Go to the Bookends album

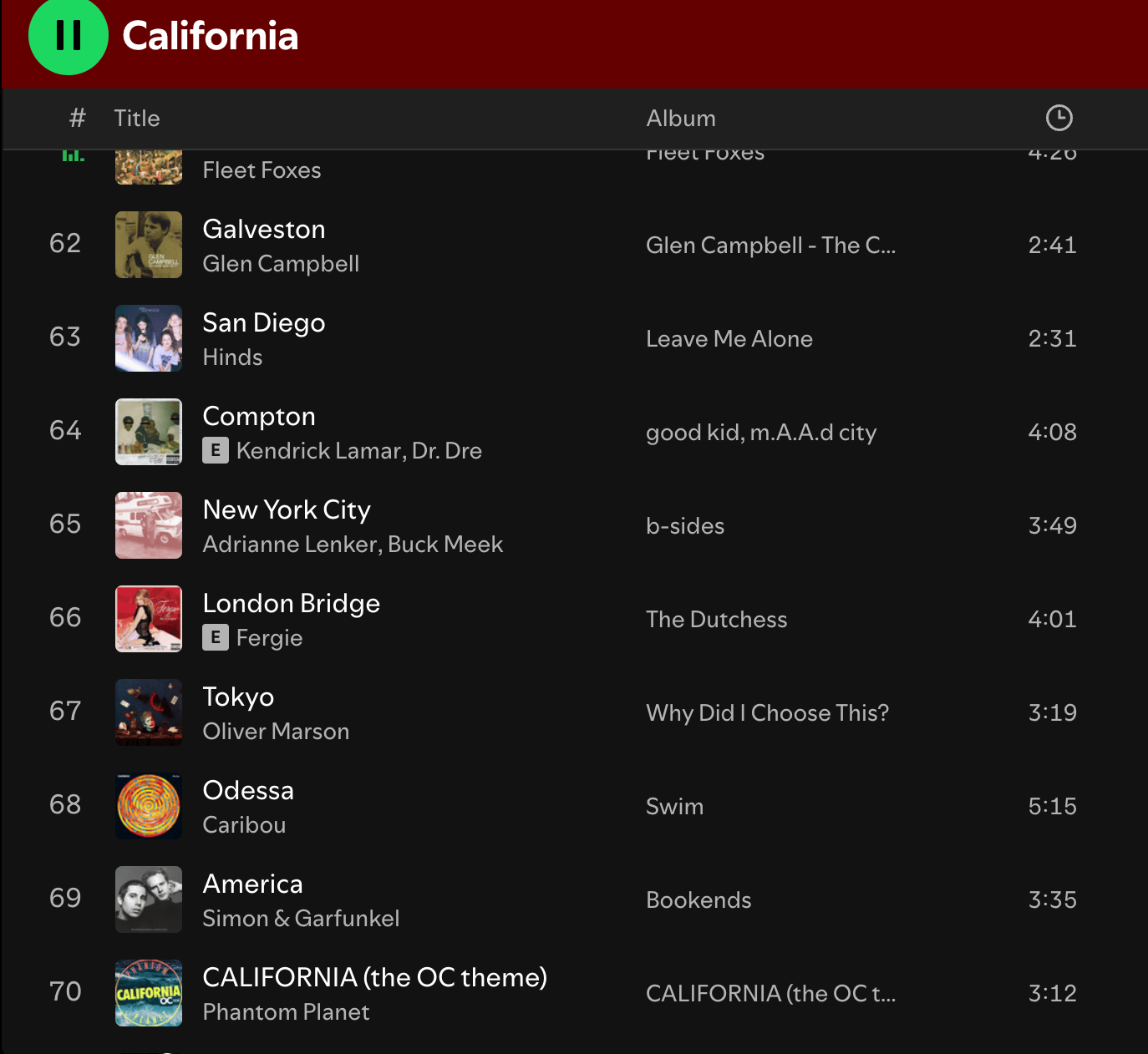(699, 900)
